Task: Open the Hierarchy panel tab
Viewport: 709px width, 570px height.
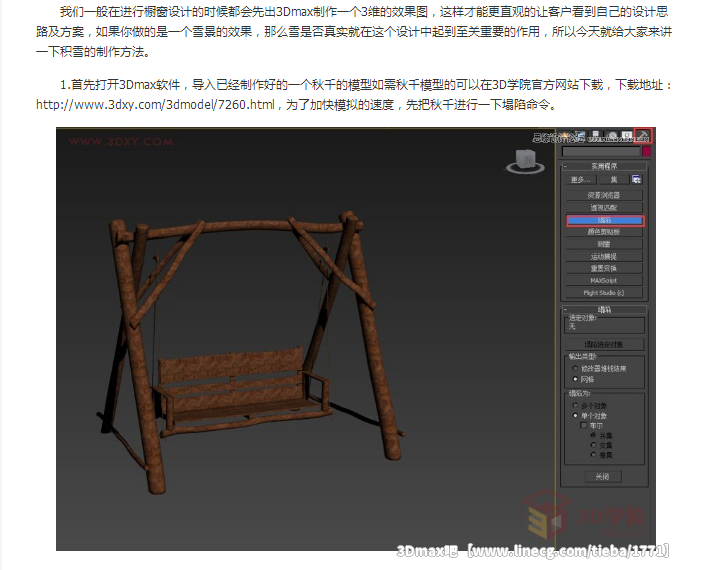Action: [x=596, y=136]
